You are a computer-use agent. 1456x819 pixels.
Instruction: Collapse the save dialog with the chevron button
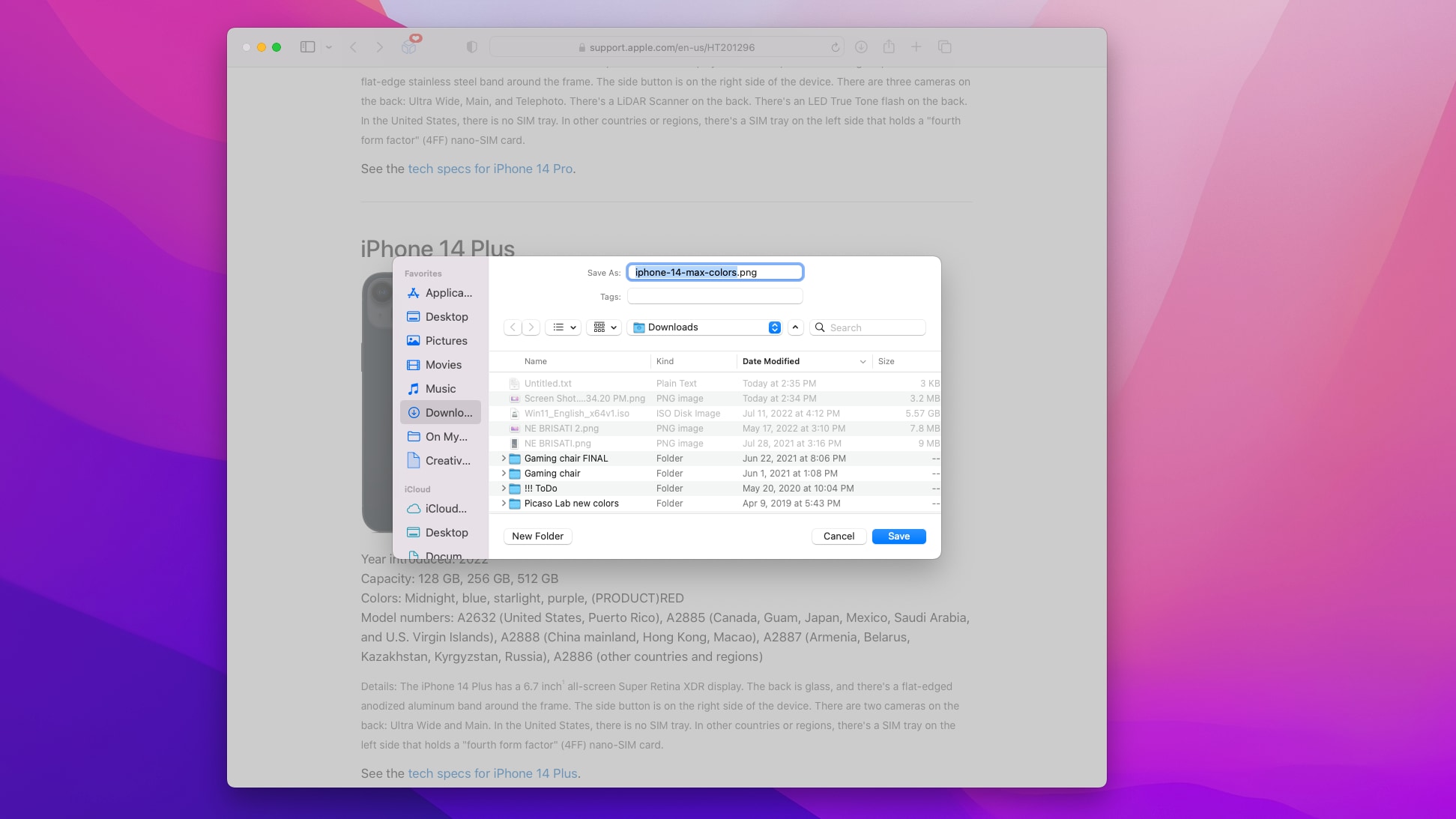coord(796,327)
